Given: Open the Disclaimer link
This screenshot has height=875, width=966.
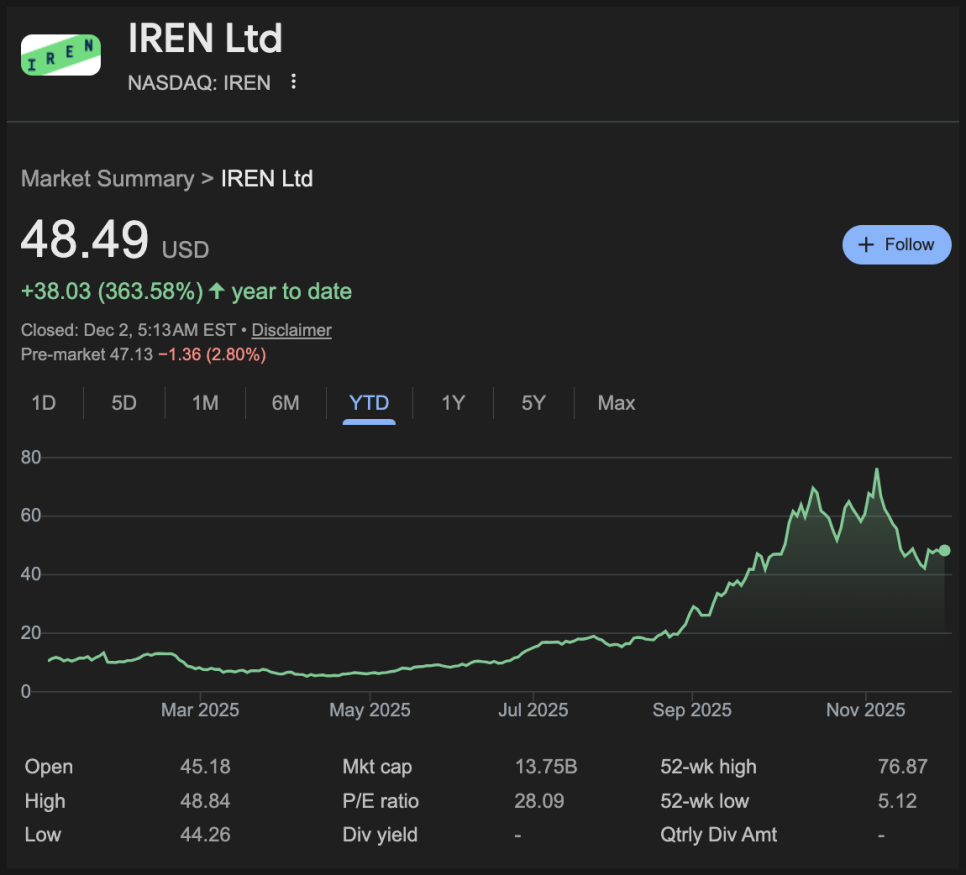Looking at the screenshot, I should [x=291, y=330].
